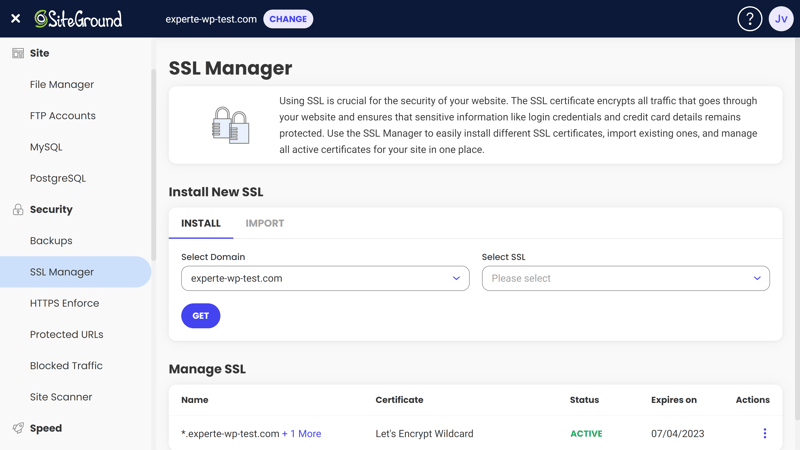Click the ACTIVE status label
The image size is (800, 450).
pos(586,434)
